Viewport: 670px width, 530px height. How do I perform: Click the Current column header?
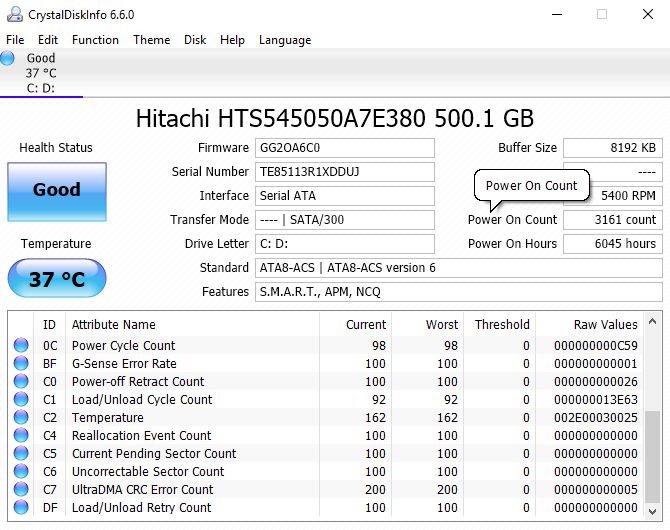[x=355, y=325]
